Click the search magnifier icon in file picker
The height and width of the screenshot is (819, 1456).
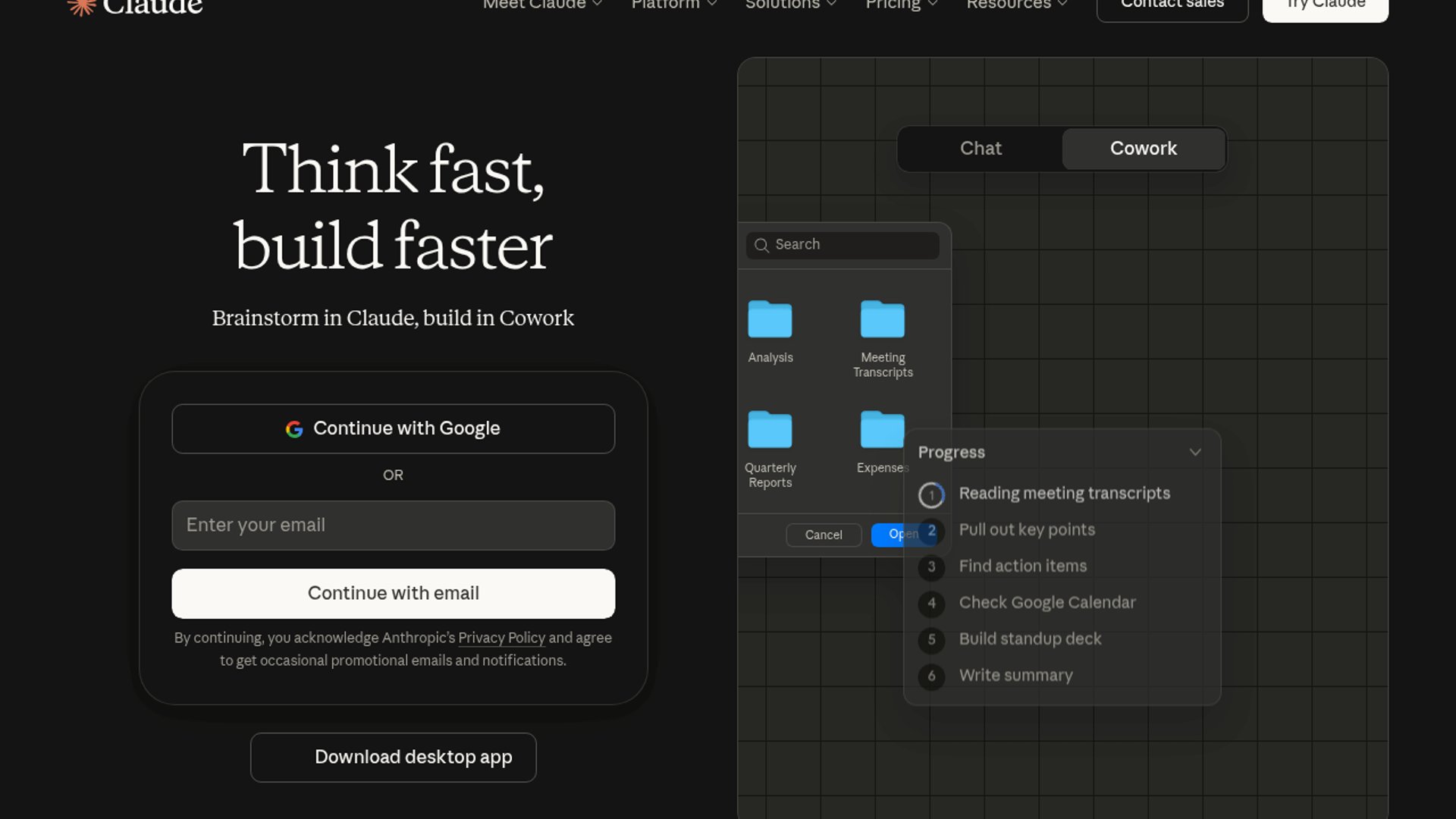[x=761, y=245]
